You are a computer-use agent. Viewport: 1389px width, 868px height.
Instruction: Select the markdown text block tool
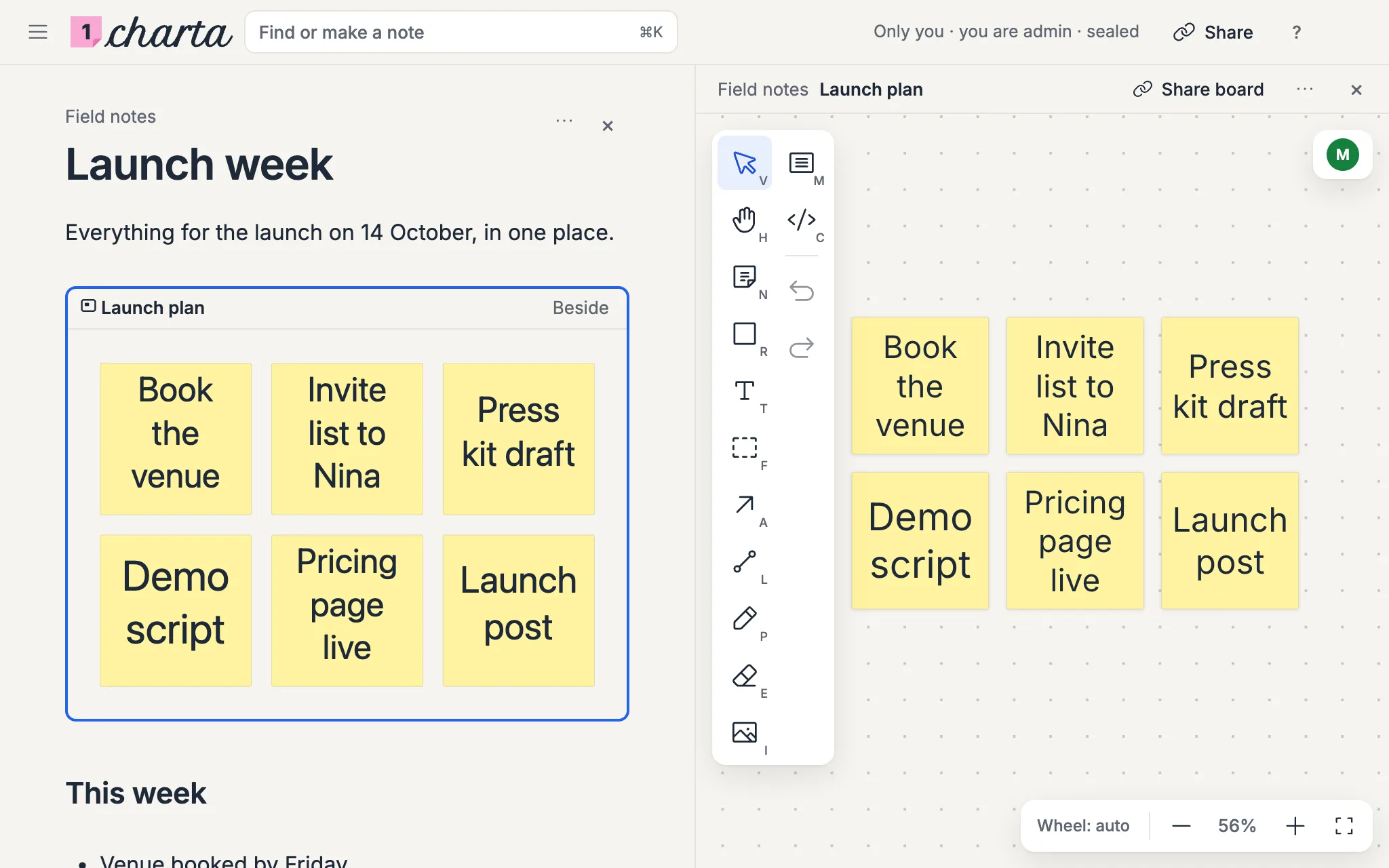(x=802, y=163)
